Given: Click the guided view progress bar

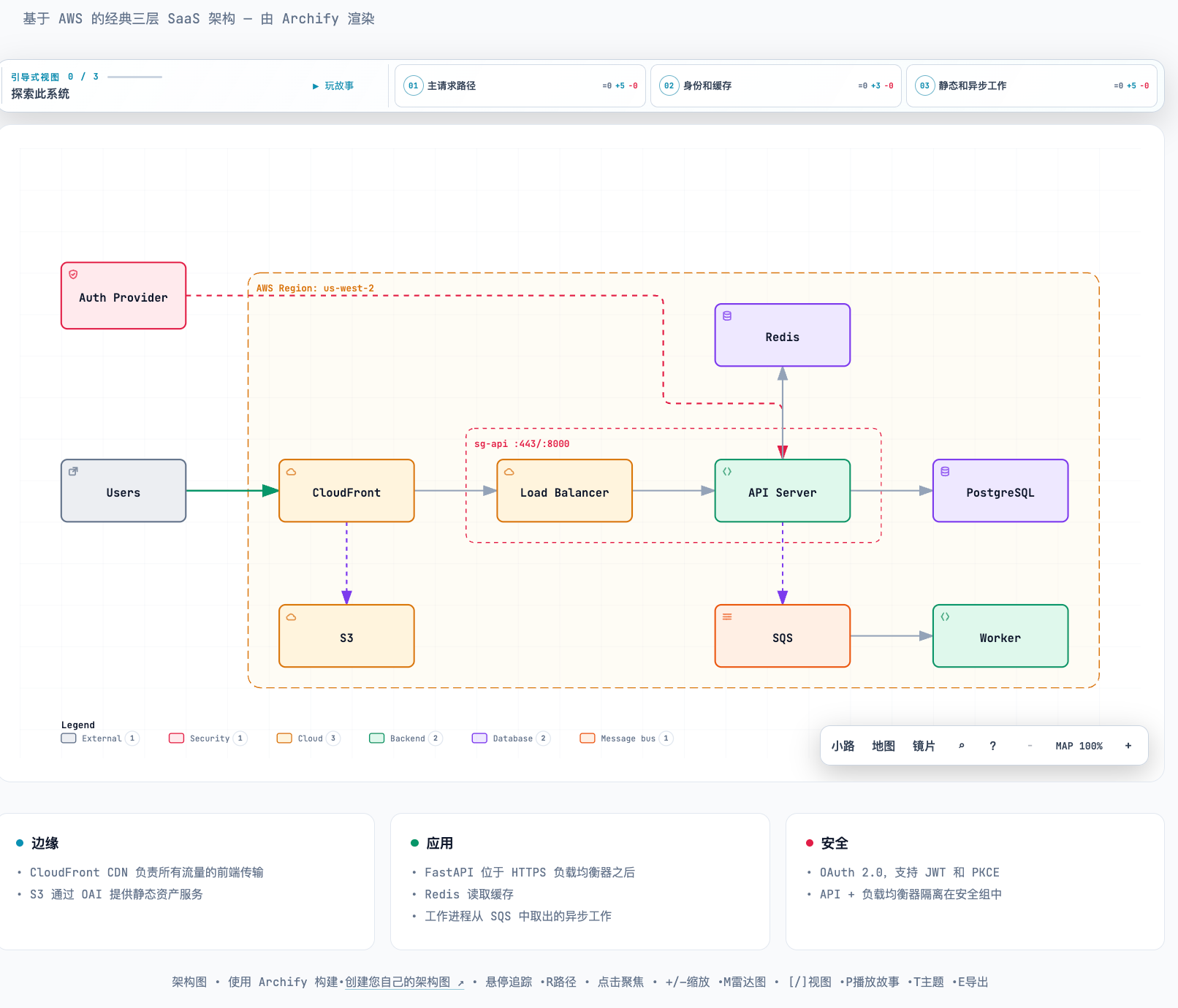Looking at the screenshot, I should pyautogui.click(x=134, y=77).
